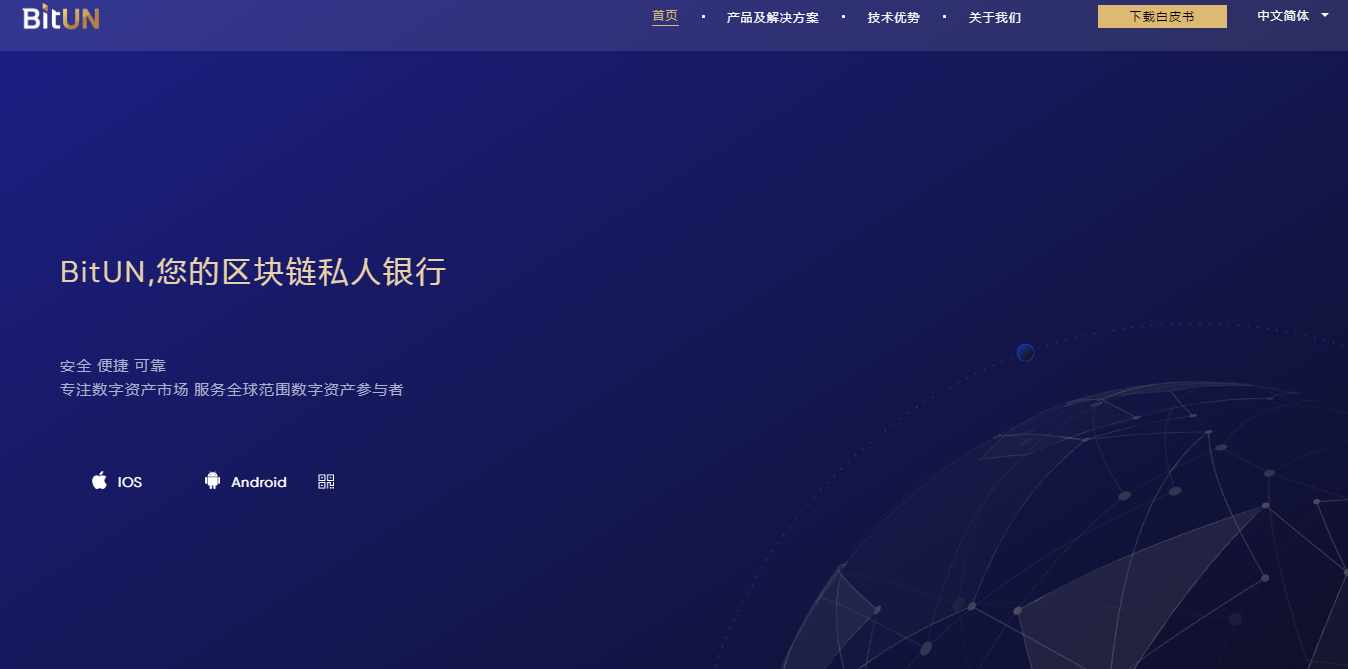
Task: Click text 专注数字资产市场 服务全球范围数字资产参与者
Action: click(x=232, y=390)
